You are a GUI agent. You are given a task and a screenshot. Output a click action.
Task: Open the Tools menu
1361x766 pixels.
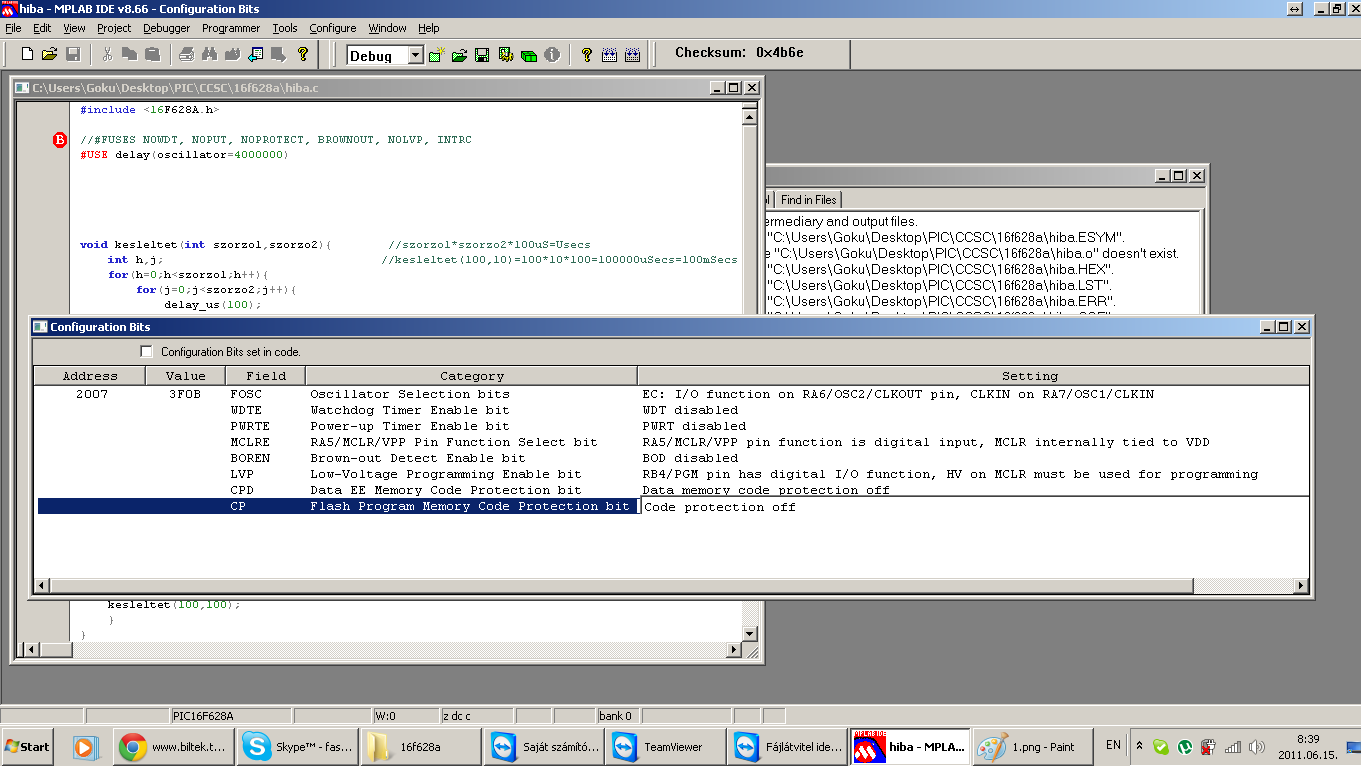point(285,28)
